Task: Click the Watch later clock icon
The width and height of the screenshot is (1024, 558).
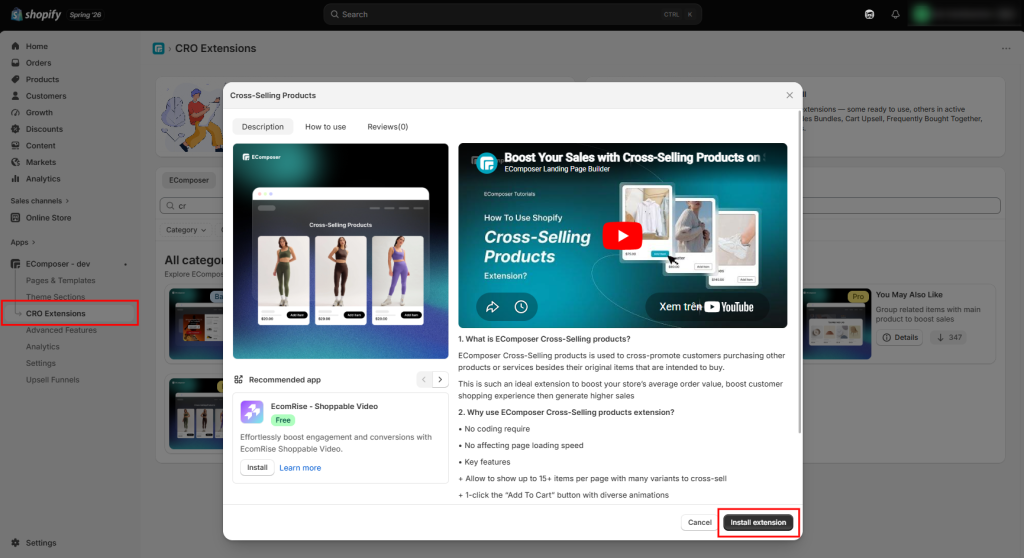Action: click(x=521, y=306)
